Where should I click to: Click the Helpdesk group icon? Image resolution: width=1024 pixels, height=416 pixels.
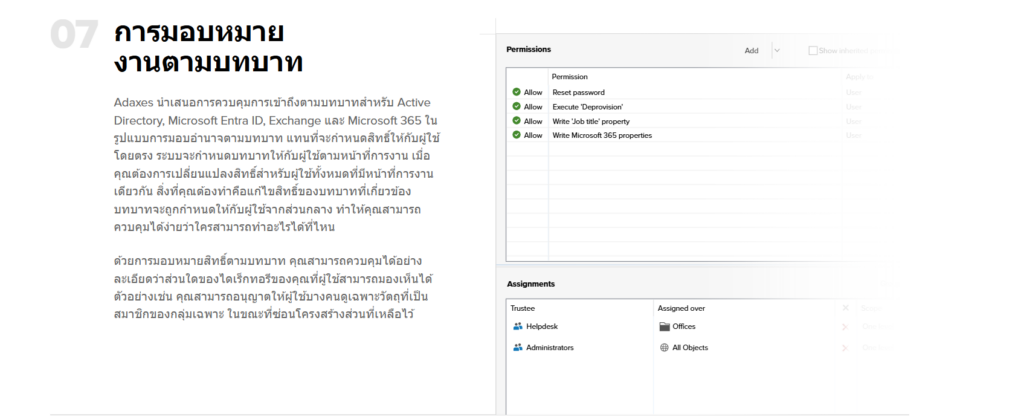coord(518,326)
